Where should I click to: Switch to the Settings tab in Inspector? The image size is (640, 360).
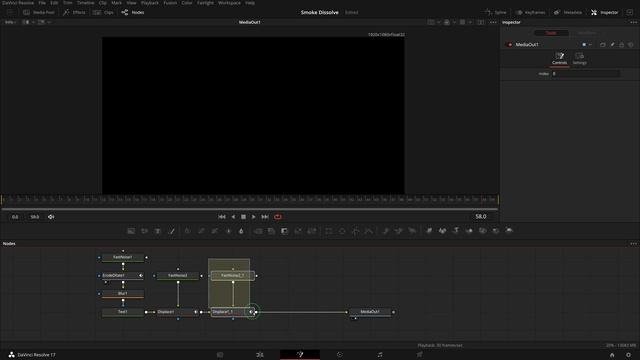(x=580, y=58)
